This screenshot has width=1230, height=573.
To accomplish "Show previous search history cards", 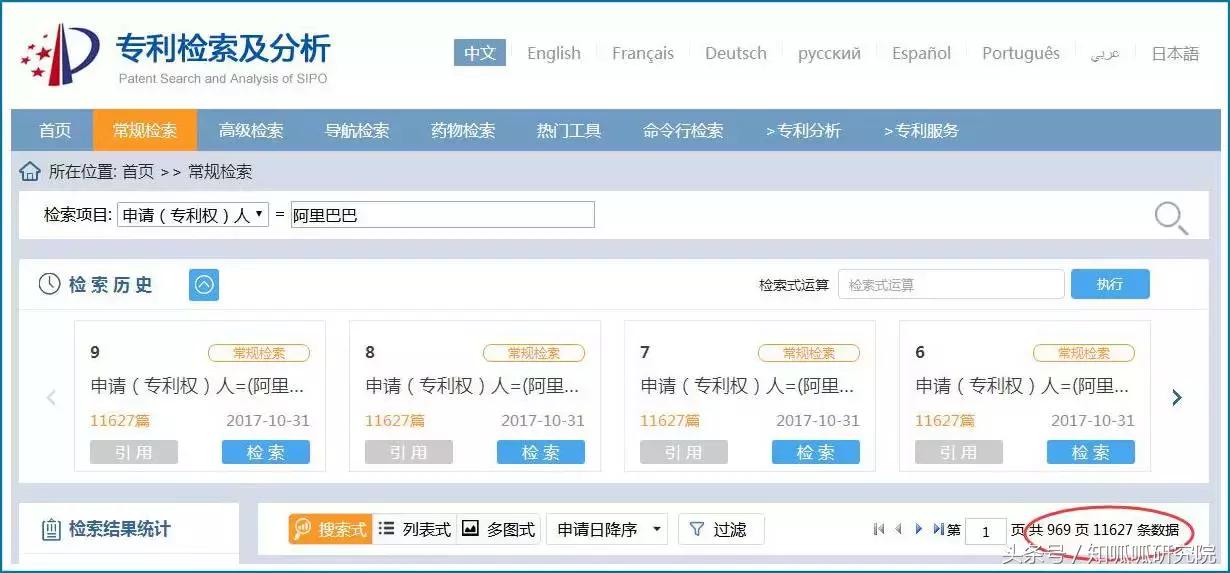I will pyautogui.click(x=51, y=397).
